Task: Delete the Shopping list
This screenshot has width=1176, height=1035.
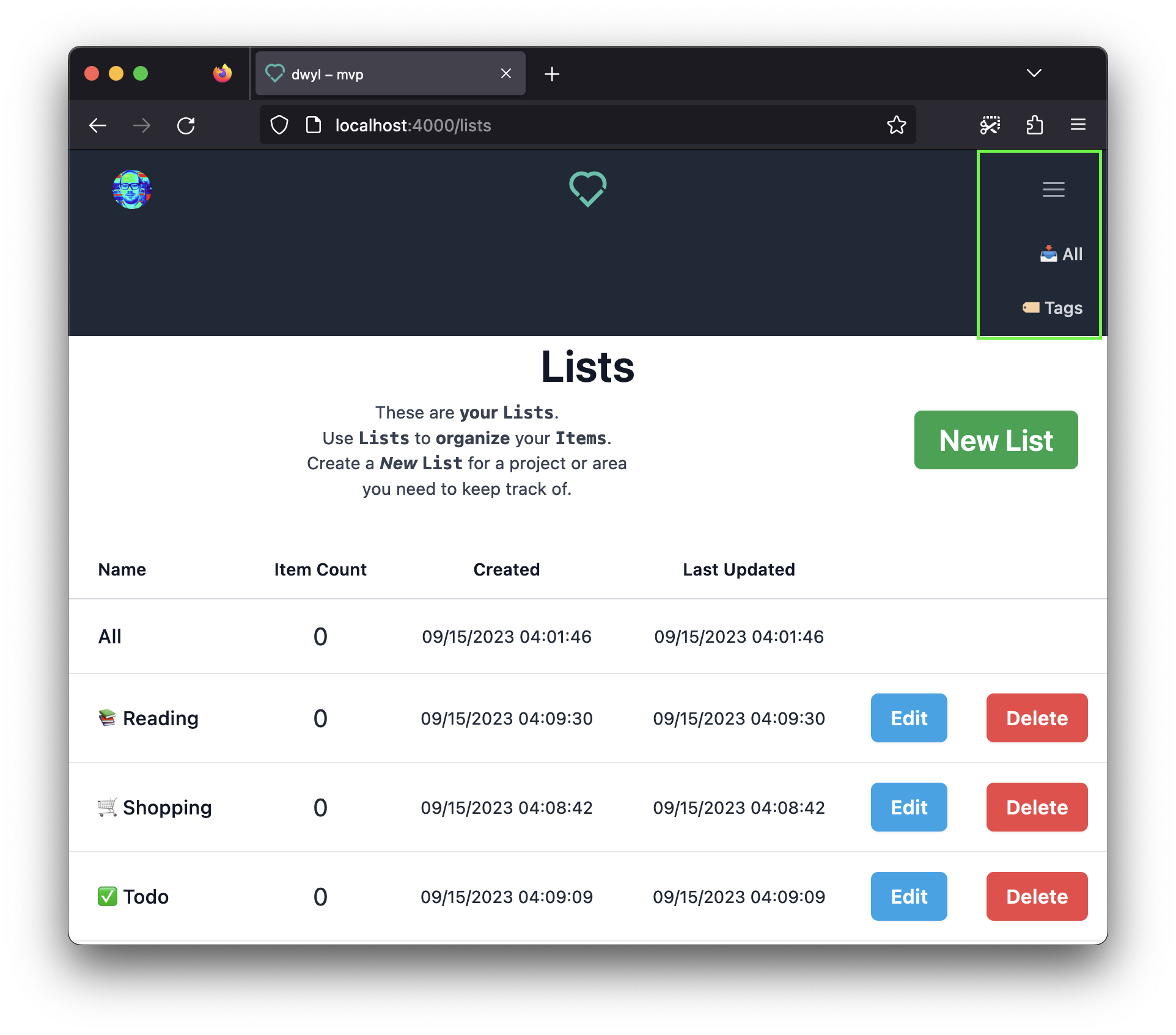Action: click(1036, 807)
